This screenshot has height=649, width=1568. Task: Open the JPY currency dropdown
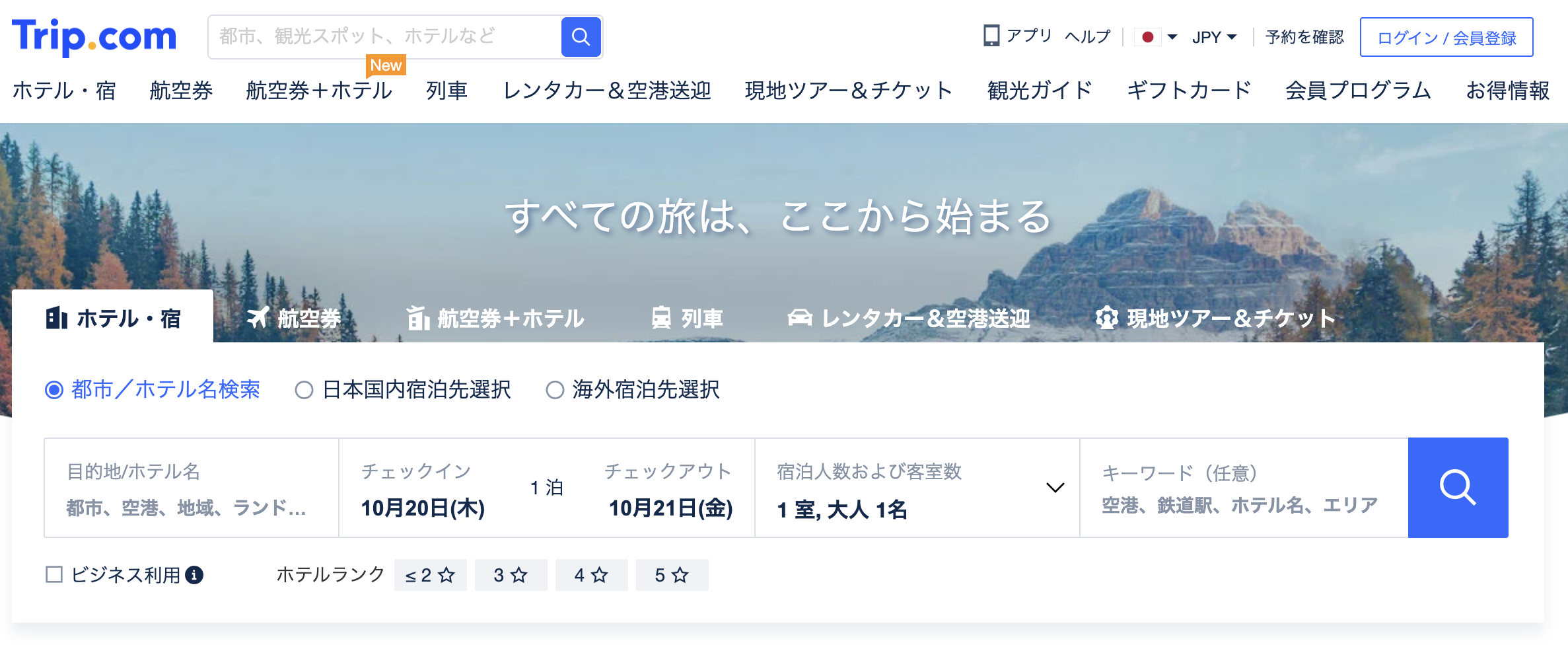coord(1214,37)
